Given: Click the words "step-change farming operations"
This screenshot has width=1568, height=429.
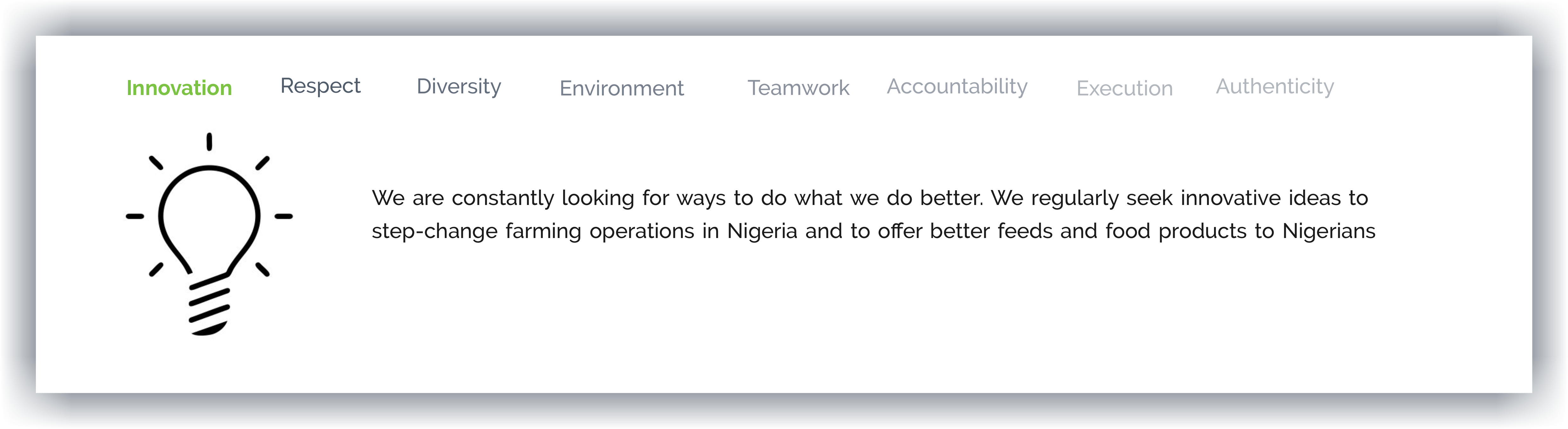Looking at the screenshot, I should (x=533, y=232).
